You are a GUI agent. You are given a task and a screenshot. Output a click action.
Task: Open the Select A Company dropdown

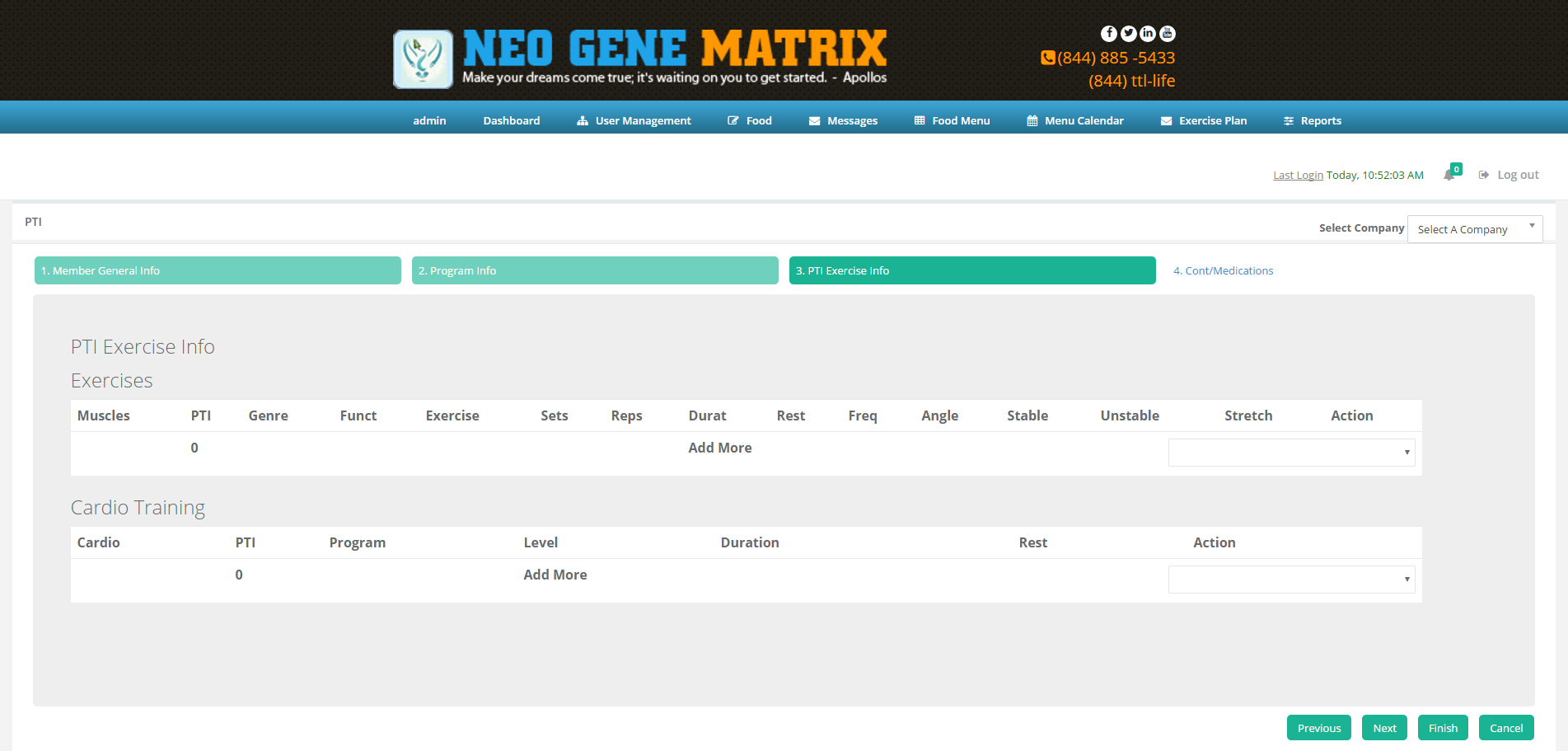[x=1475, y=229]
